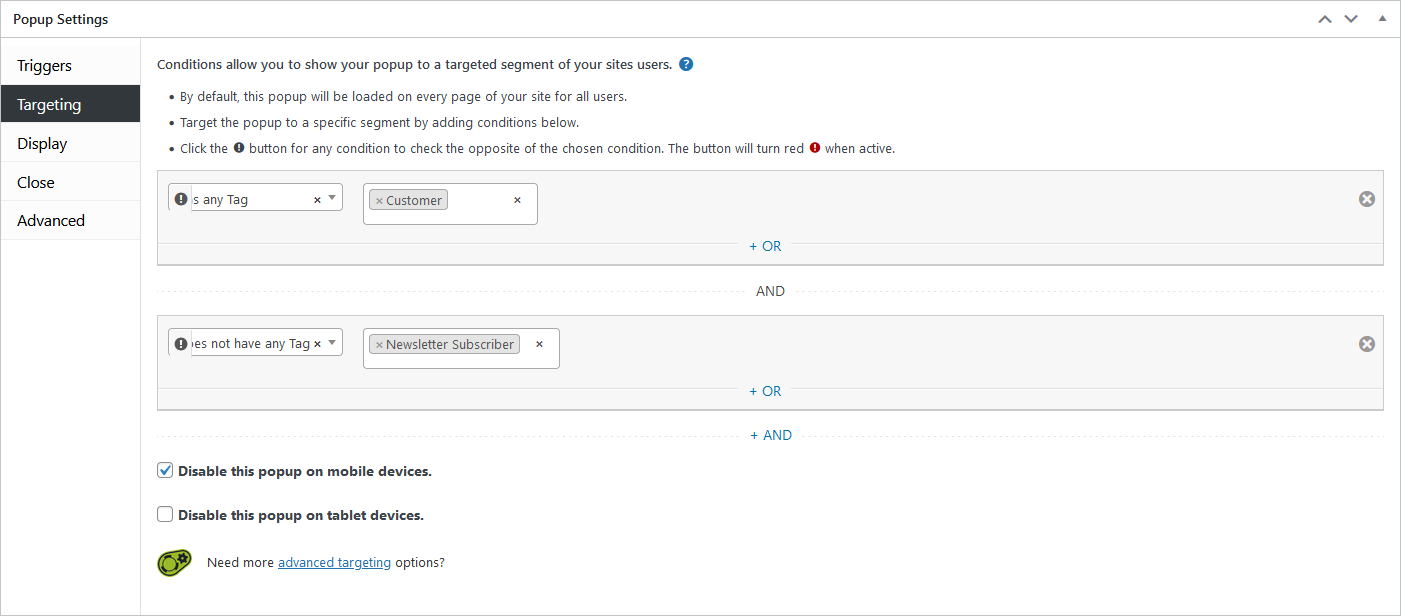Screen dimensions: 1401x616
Task: Remove the first condition group
Action: [1367, 198]
